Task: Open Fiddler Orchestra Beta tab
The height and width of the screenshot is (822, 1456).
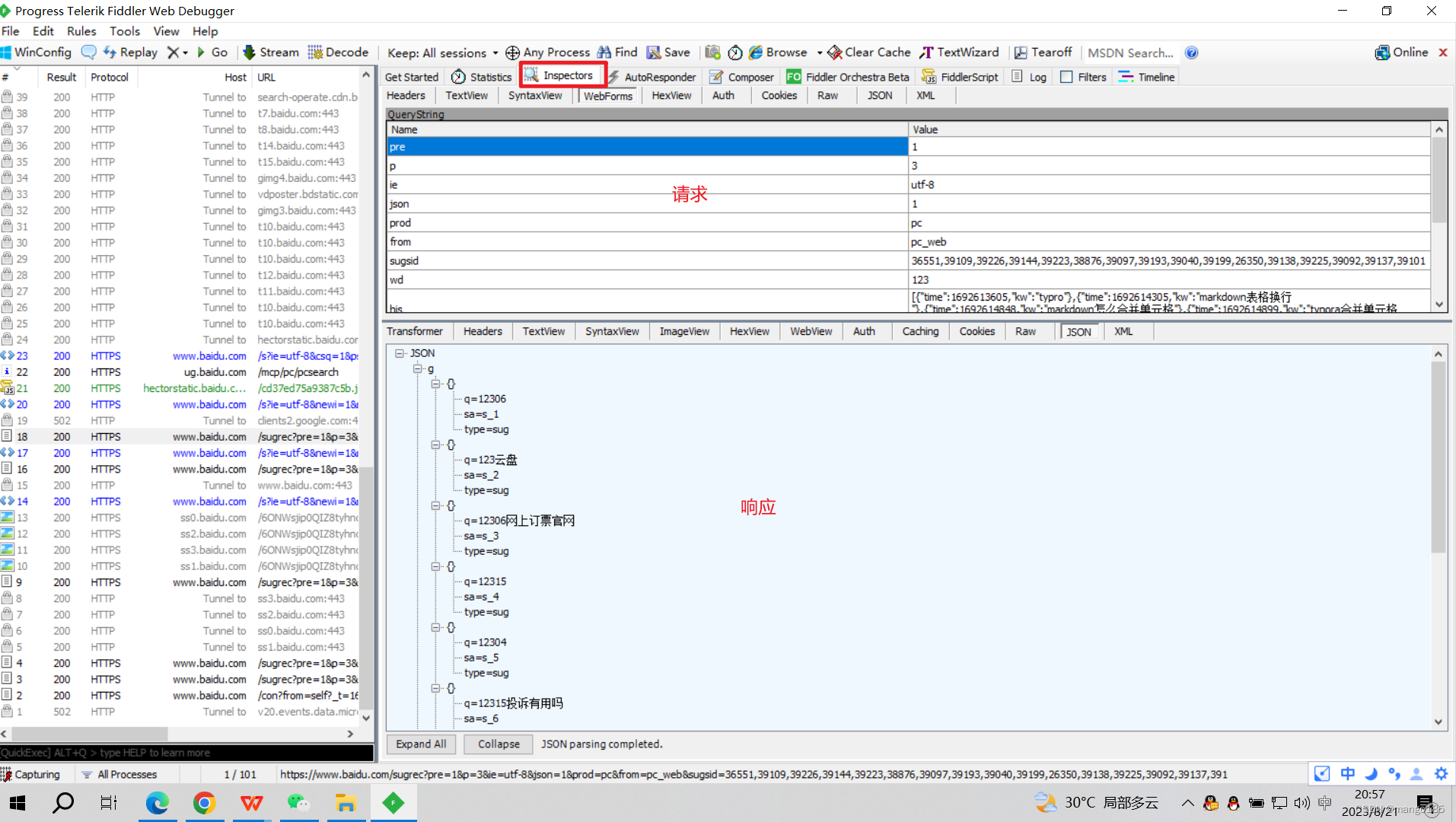Action: coord(849,77)
